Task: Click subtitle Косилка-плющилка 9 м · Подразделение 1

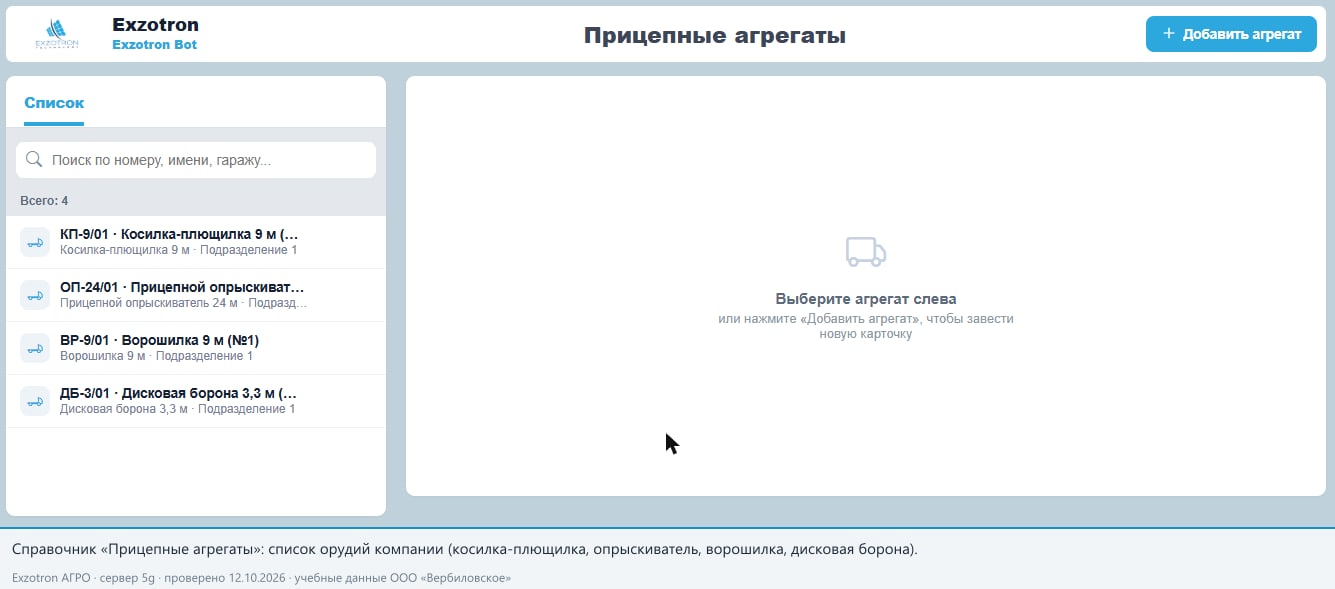Action: click(x=179, y=250)
